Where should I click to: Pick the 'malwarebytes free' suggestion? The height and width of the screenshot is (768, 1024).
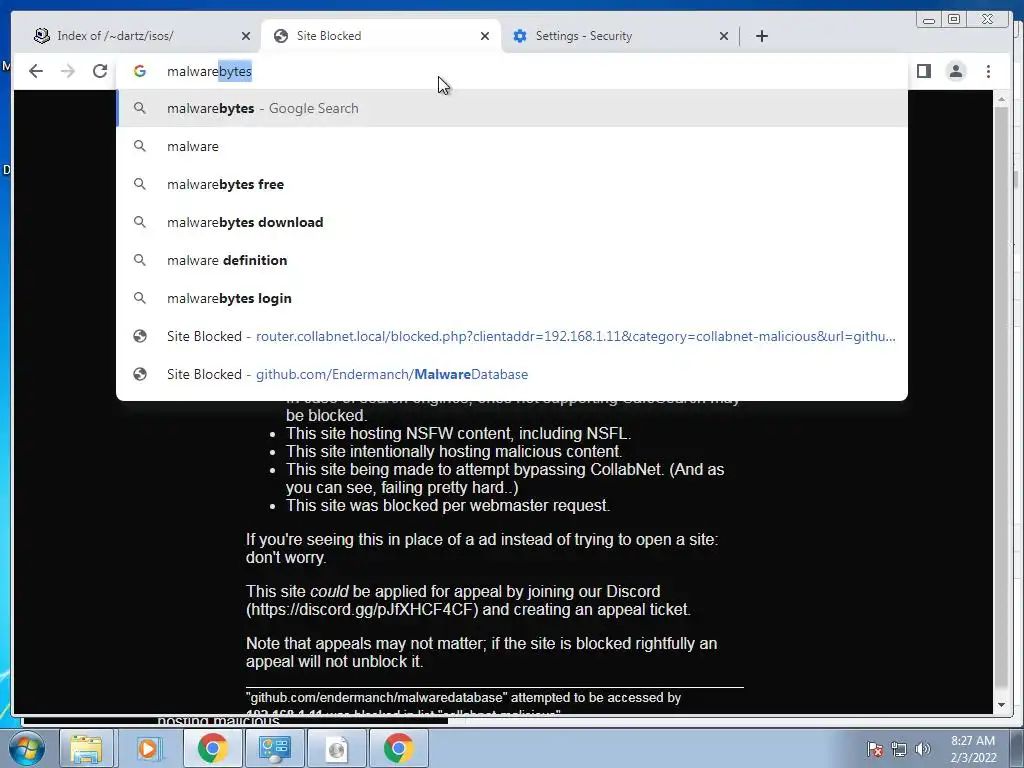pyautogui.click(x=511, y=184)
